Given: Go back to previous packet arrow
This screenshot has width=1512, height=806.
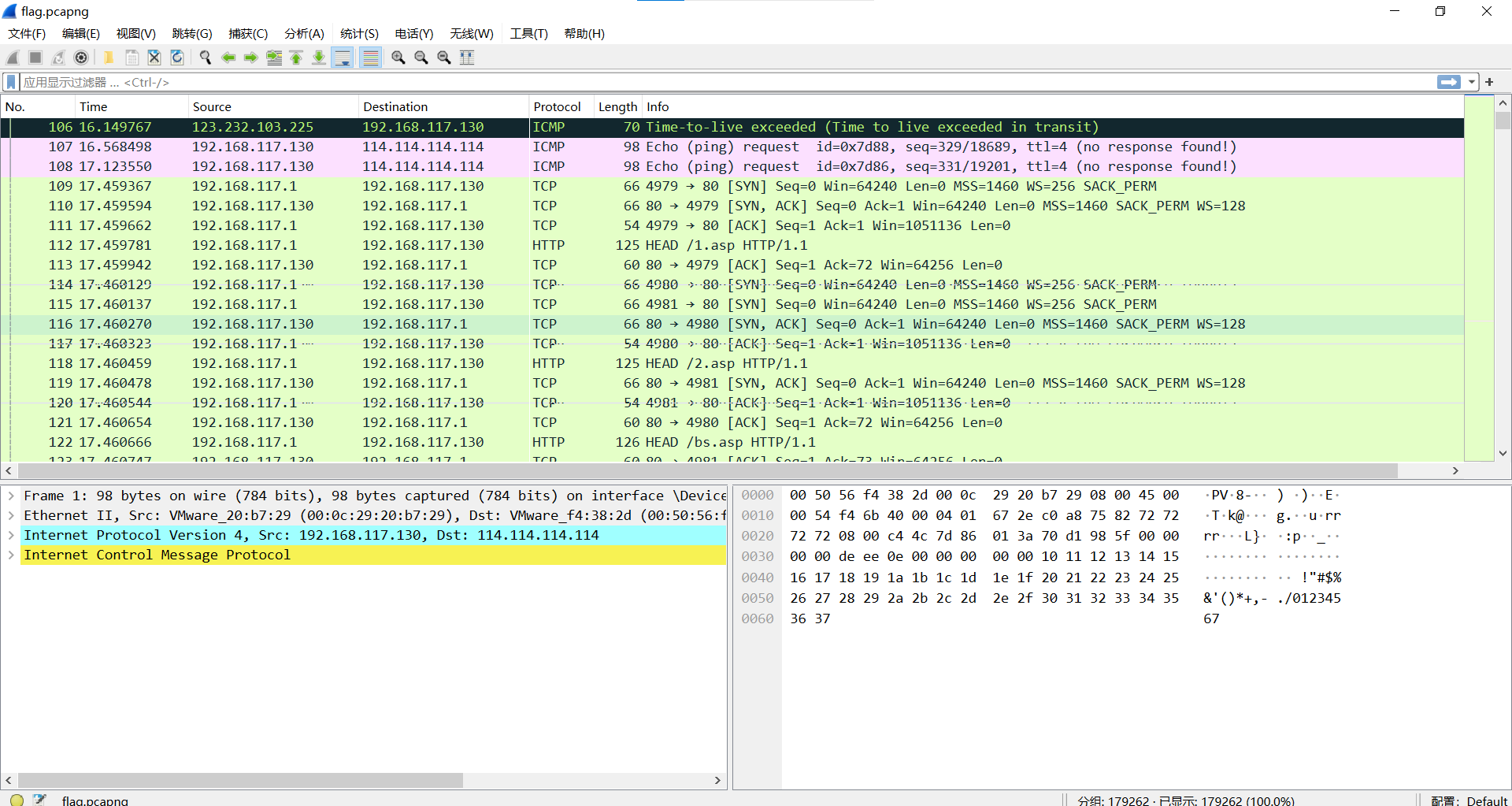Looking at the screenshot, I should point(228,58).
